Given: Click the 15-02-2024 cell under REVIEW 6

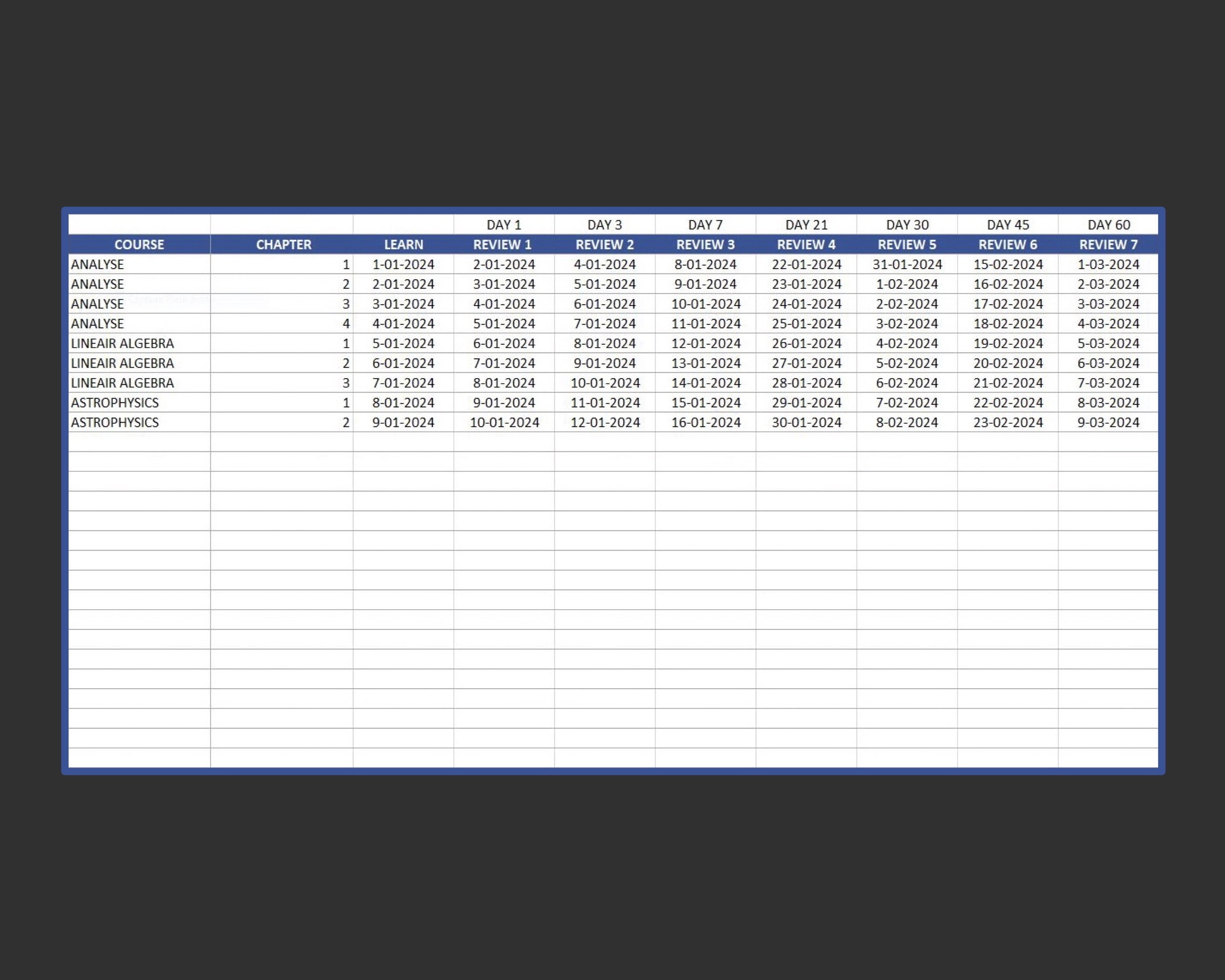Looking at the screenshot, I should point(1008,264).
